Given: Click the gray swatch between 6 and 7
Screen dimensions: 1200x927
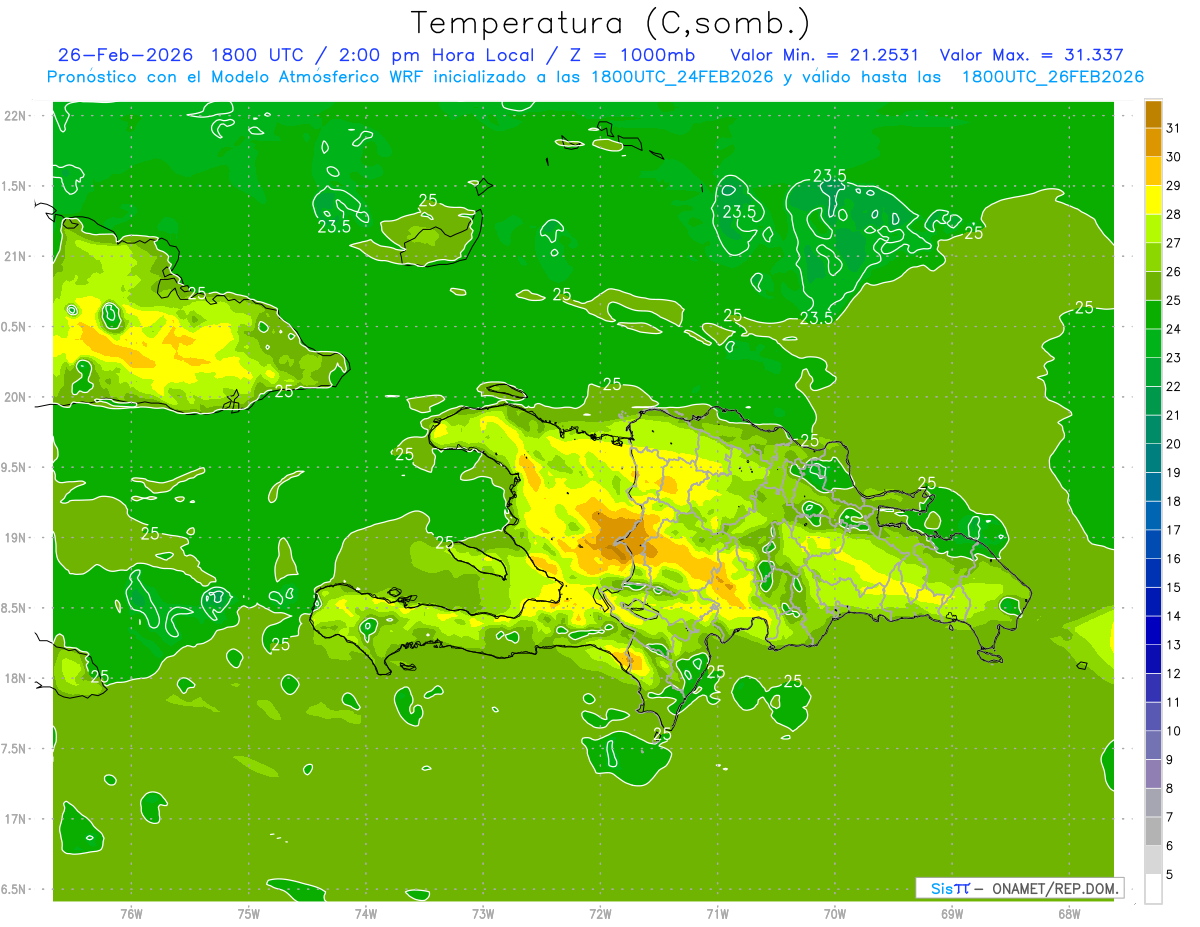Looking at the screenshot, I should [x=1153, y=832].
